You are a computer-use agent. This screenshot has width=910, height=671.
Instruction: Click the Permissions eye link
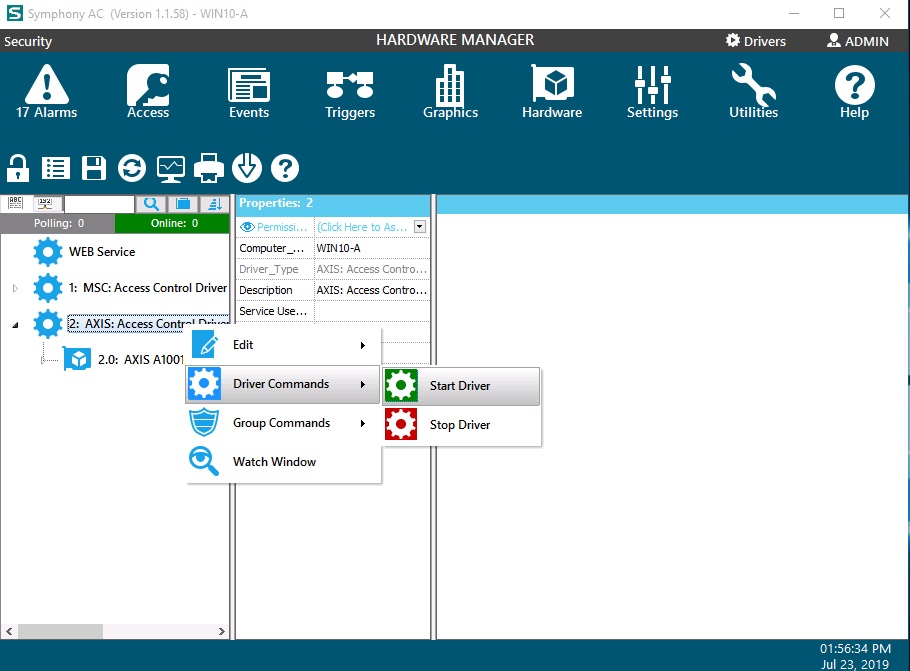pos(274,227)
